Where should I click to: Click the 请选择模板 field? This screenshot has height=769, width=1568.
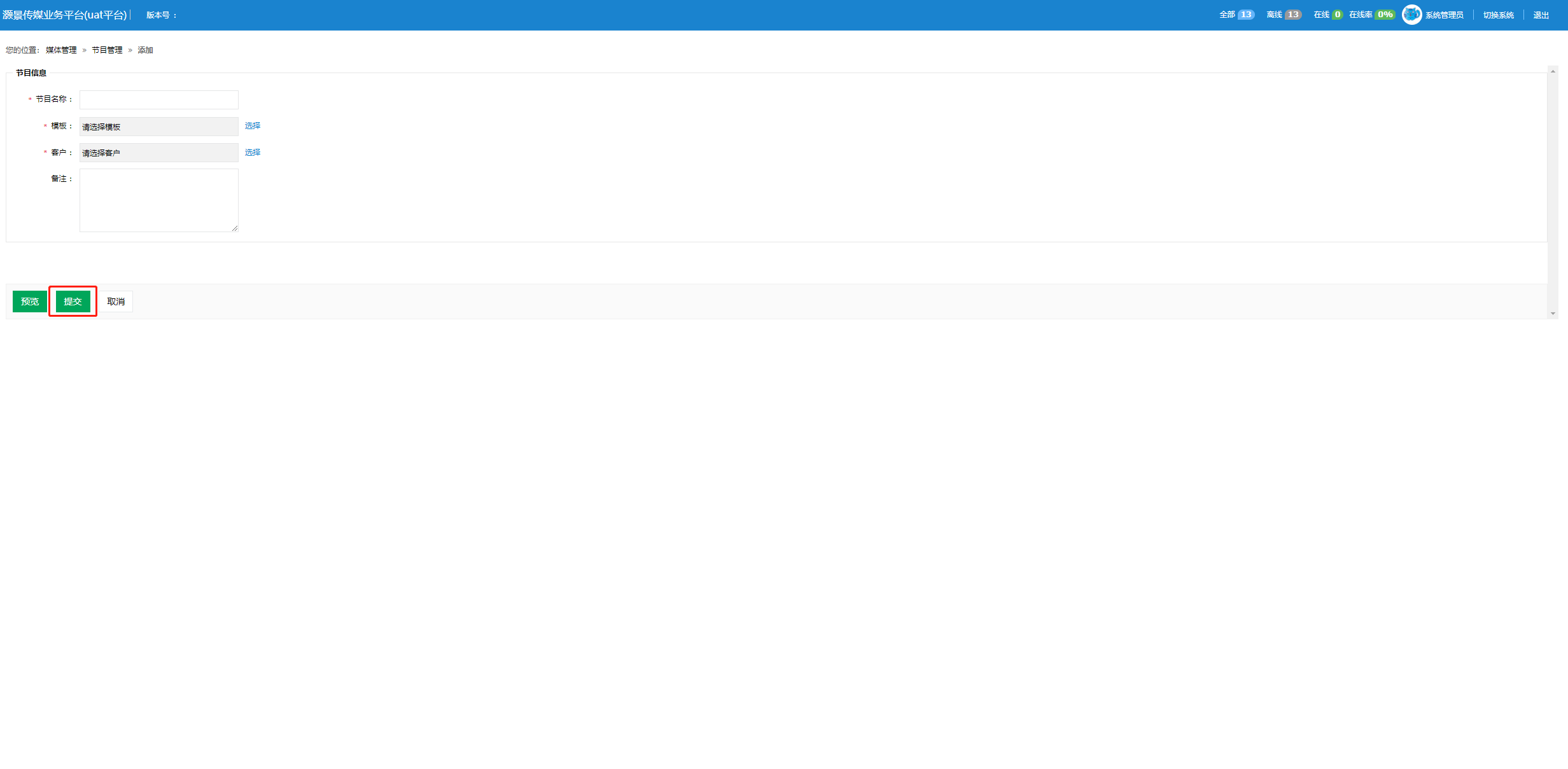(159, 127)
